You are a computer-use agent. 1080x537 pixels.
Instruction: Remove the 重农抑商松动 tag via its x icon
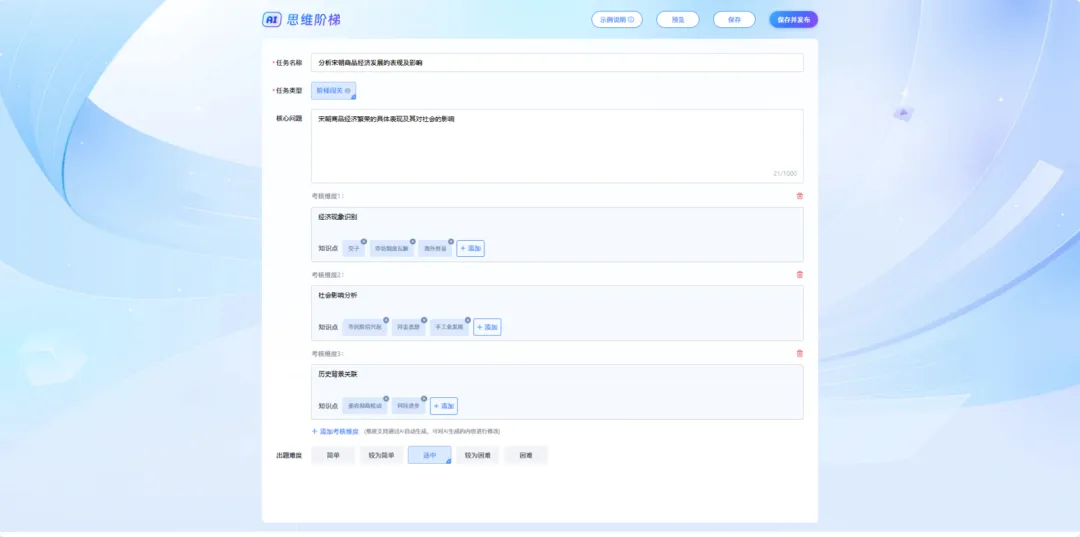386,399
